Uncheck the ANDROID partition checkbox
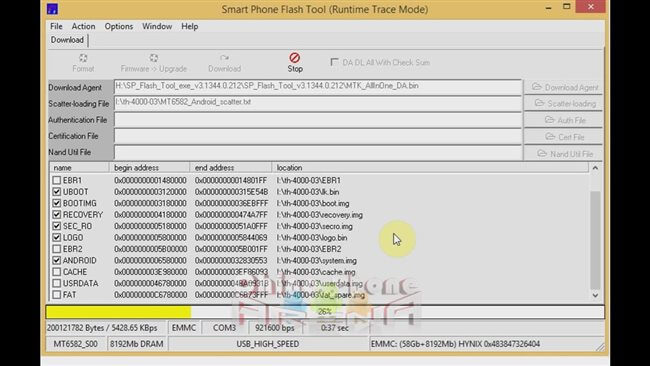This screenshot has height=366, width=650. click(57, 260)
